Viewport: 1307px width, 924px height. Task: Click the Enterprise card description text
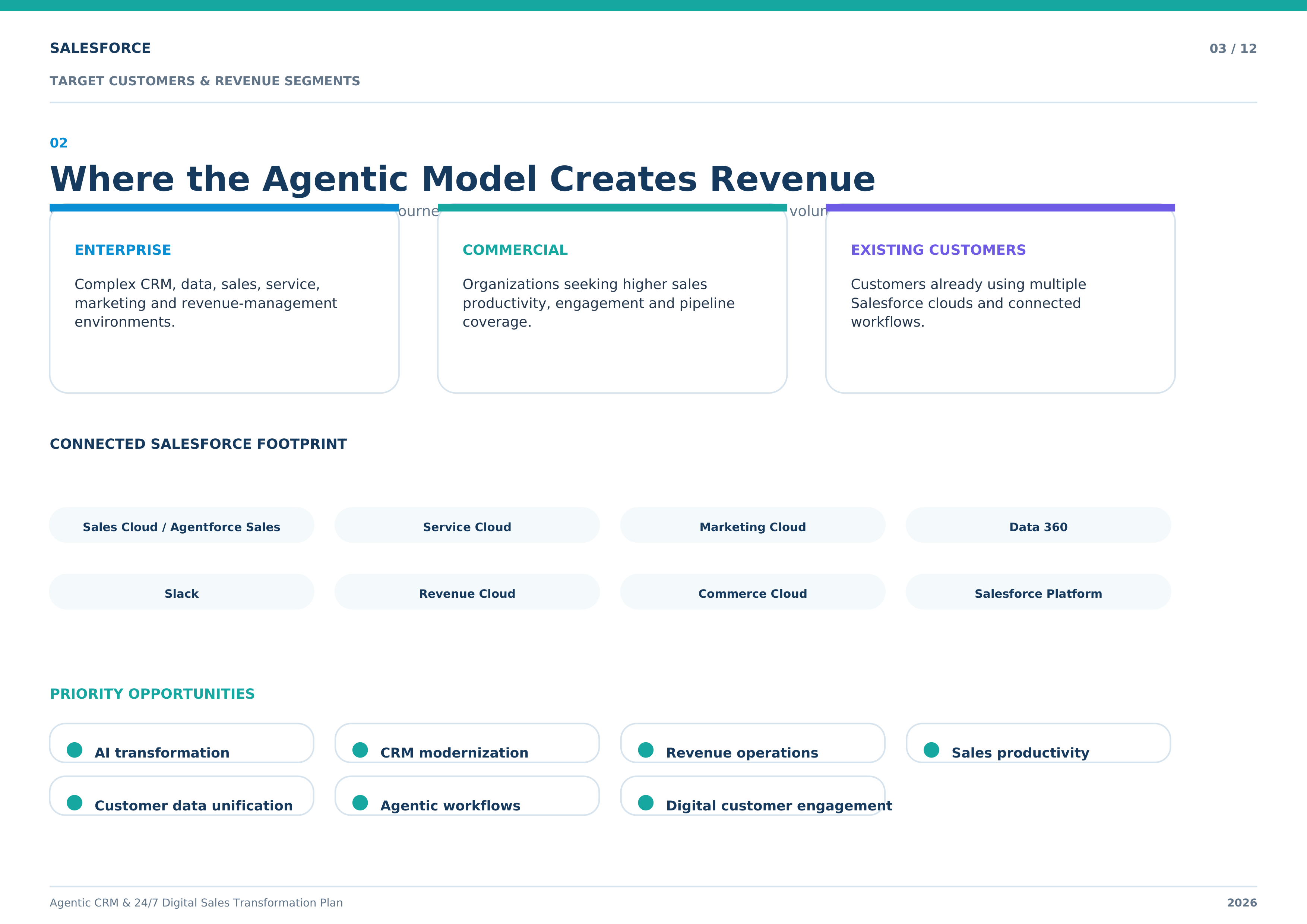[x=206, y=303]
